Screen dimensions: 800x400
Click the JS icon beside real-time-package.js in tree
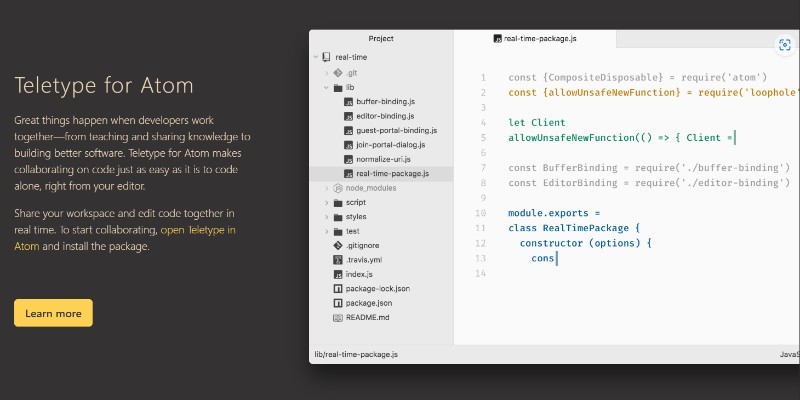(348, 173)
